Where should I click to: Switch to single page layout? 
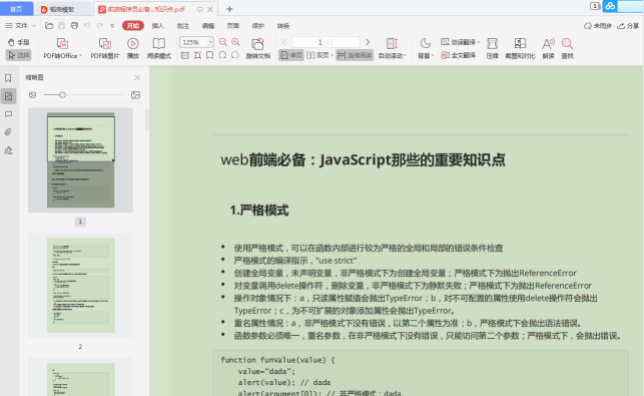coord(291,55)
